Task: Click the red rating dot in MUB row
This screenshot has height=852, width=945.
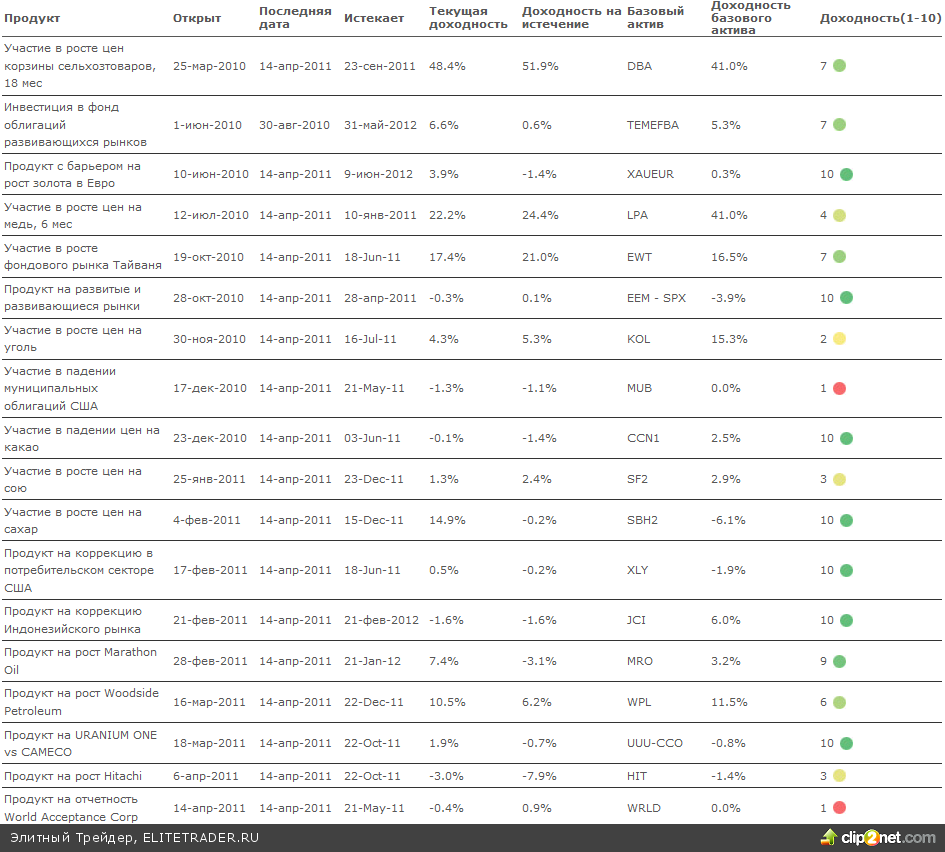Action: coord(839,388)
